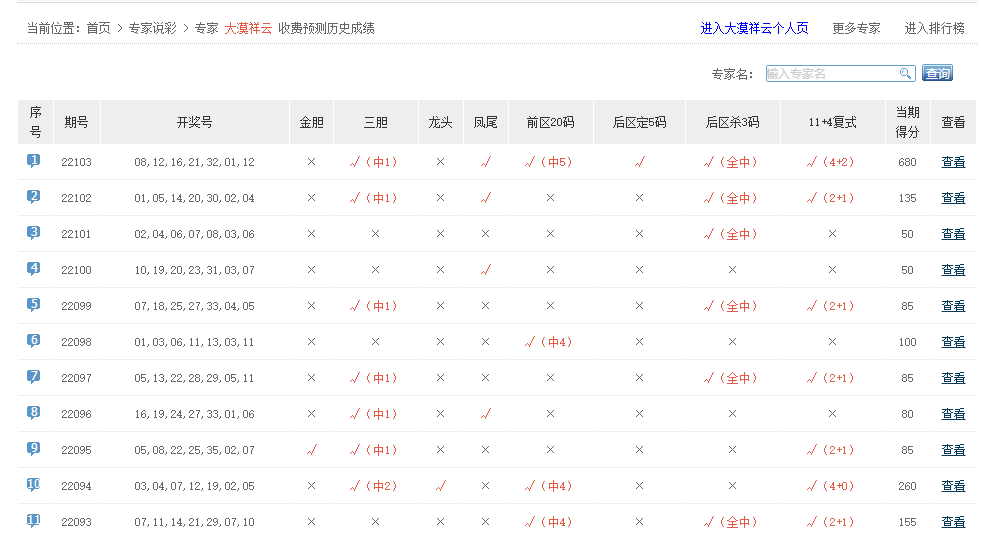View details for period 22097
Image resolution: width=981 pixels, height=534 pixels.
[x=953, y=378]
